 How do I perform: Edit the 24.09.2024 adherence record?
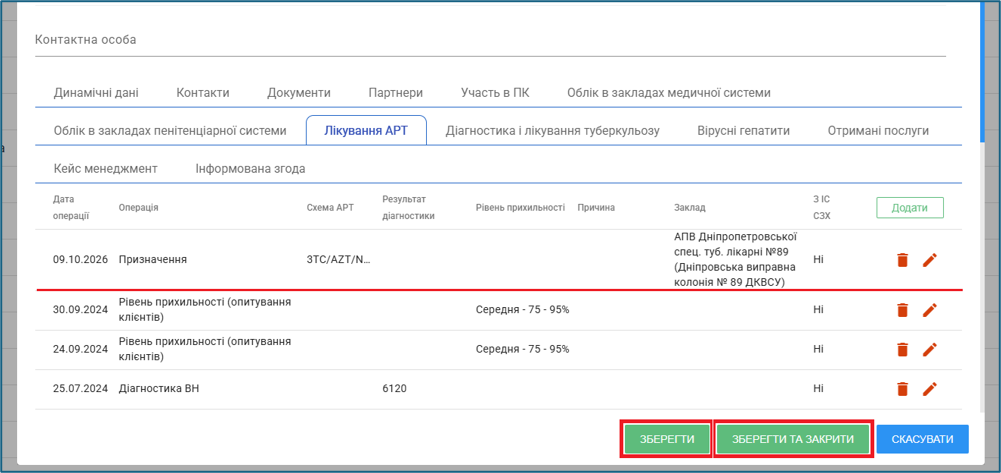[x=930, y=349]
